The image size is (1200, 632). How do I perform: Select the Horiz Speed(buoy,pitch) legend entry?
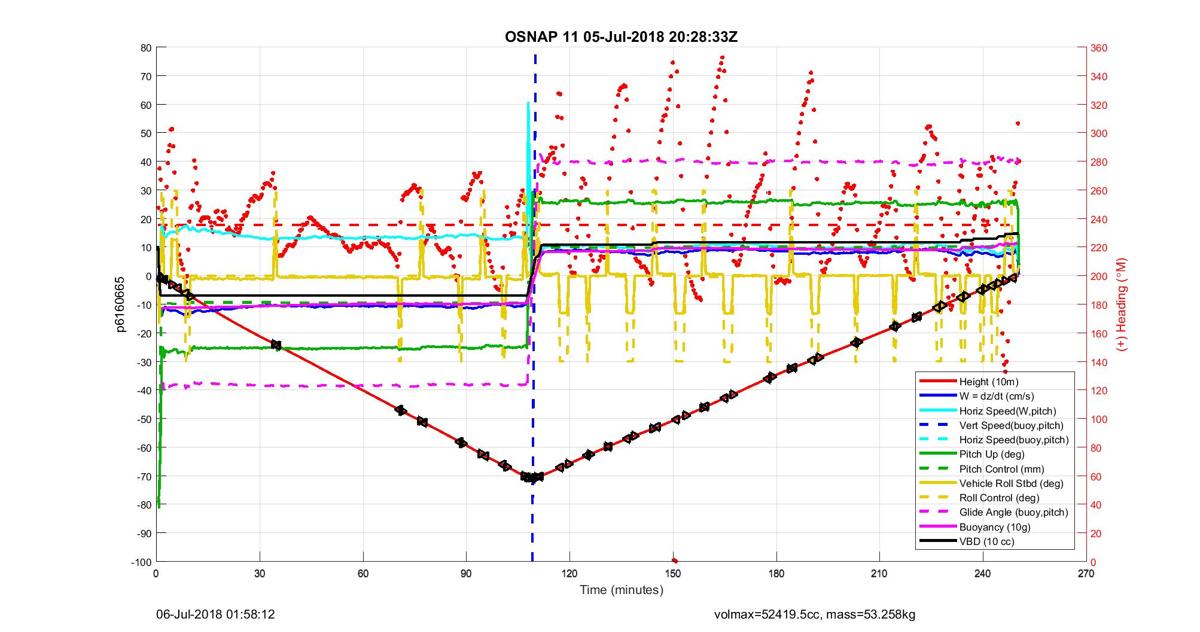pyautogui.click(x=996, y=440)
